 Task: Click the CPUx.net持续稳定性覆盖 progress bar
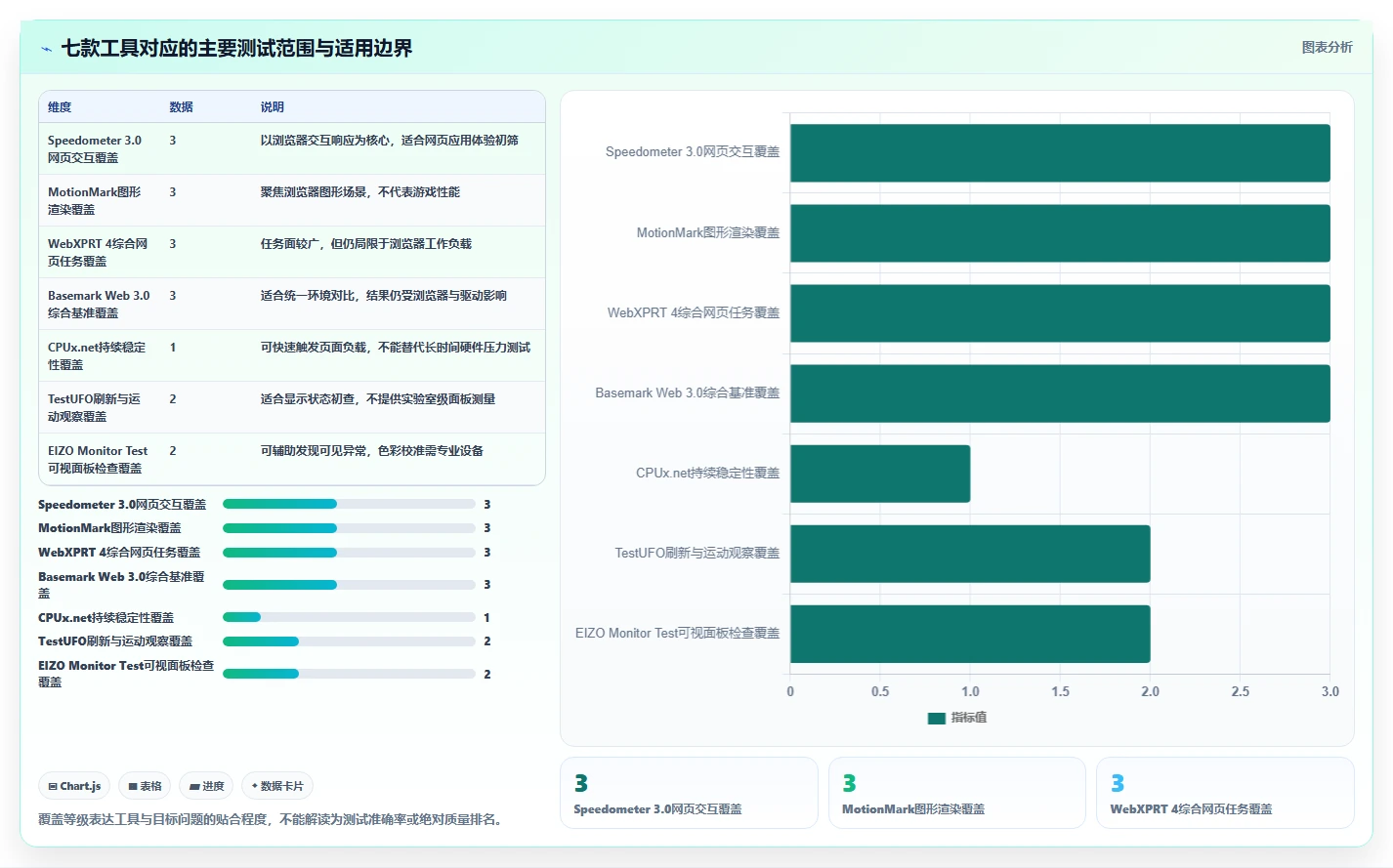(x=349, y=617)
